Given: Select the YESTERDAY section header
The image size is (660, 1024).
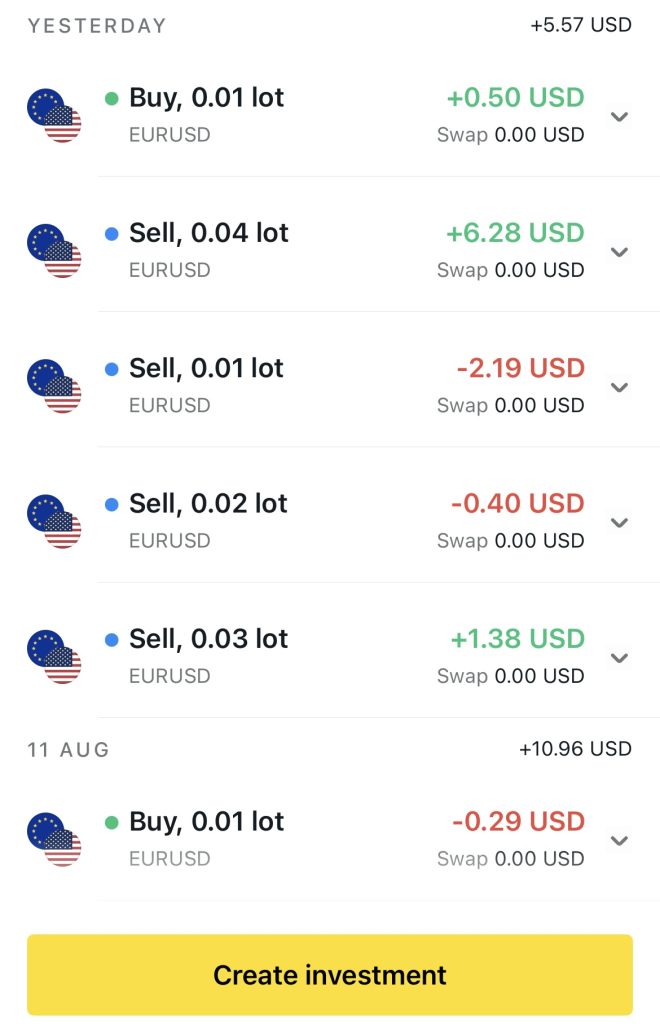Looking at the screenshot, I should tap(97, 26).
